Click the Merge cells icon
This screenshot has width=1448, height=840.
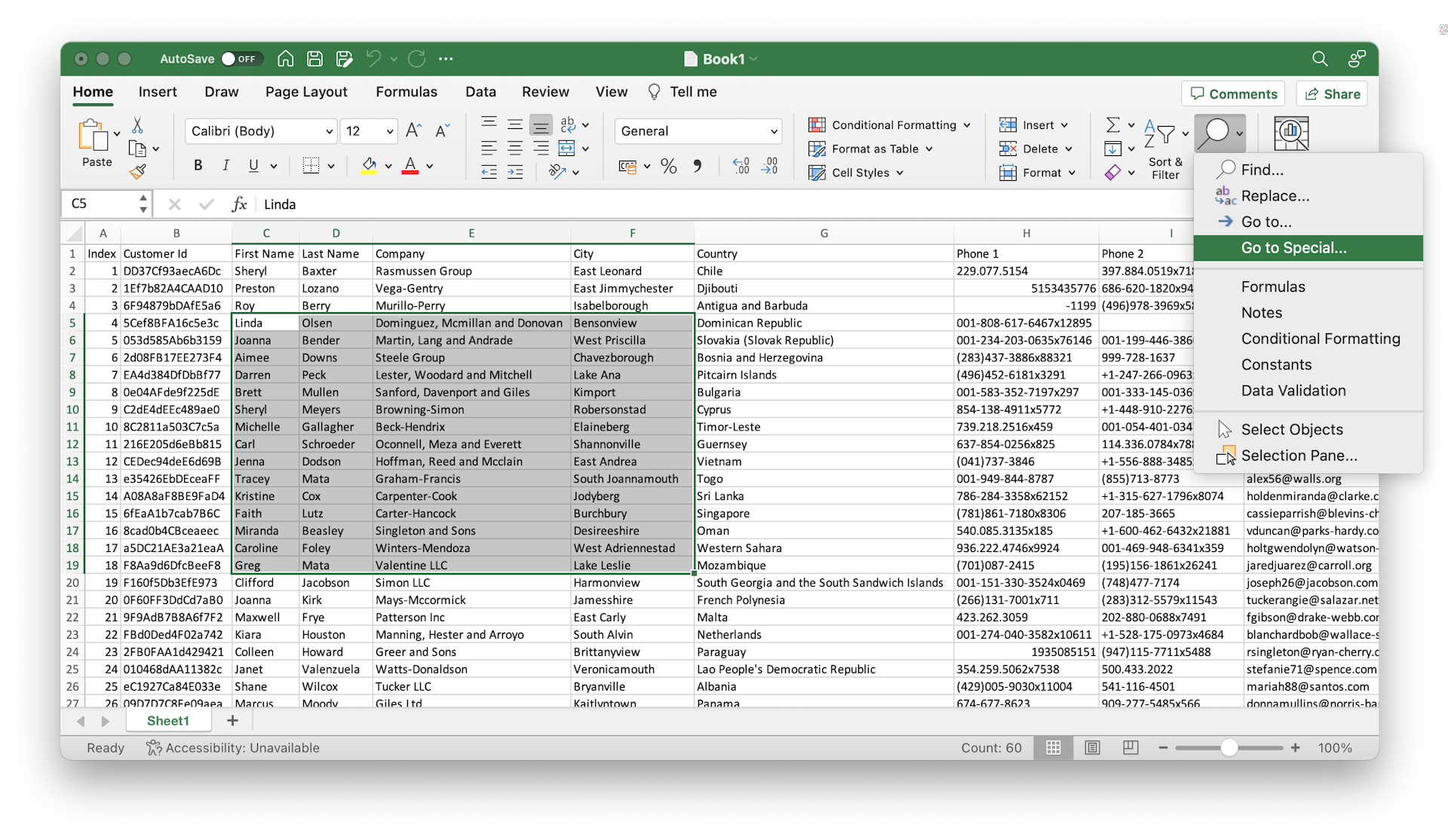click(566, 149)
